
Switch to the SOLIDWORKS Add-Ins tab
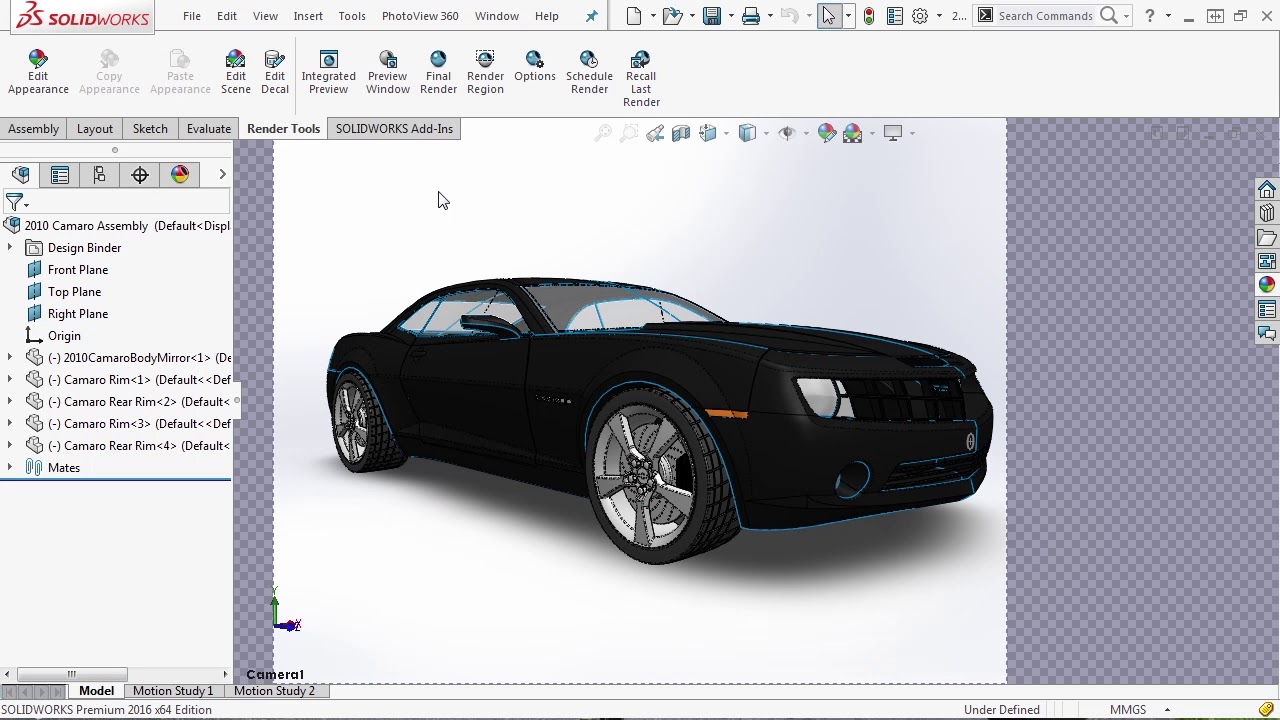(x=394, y=129)
